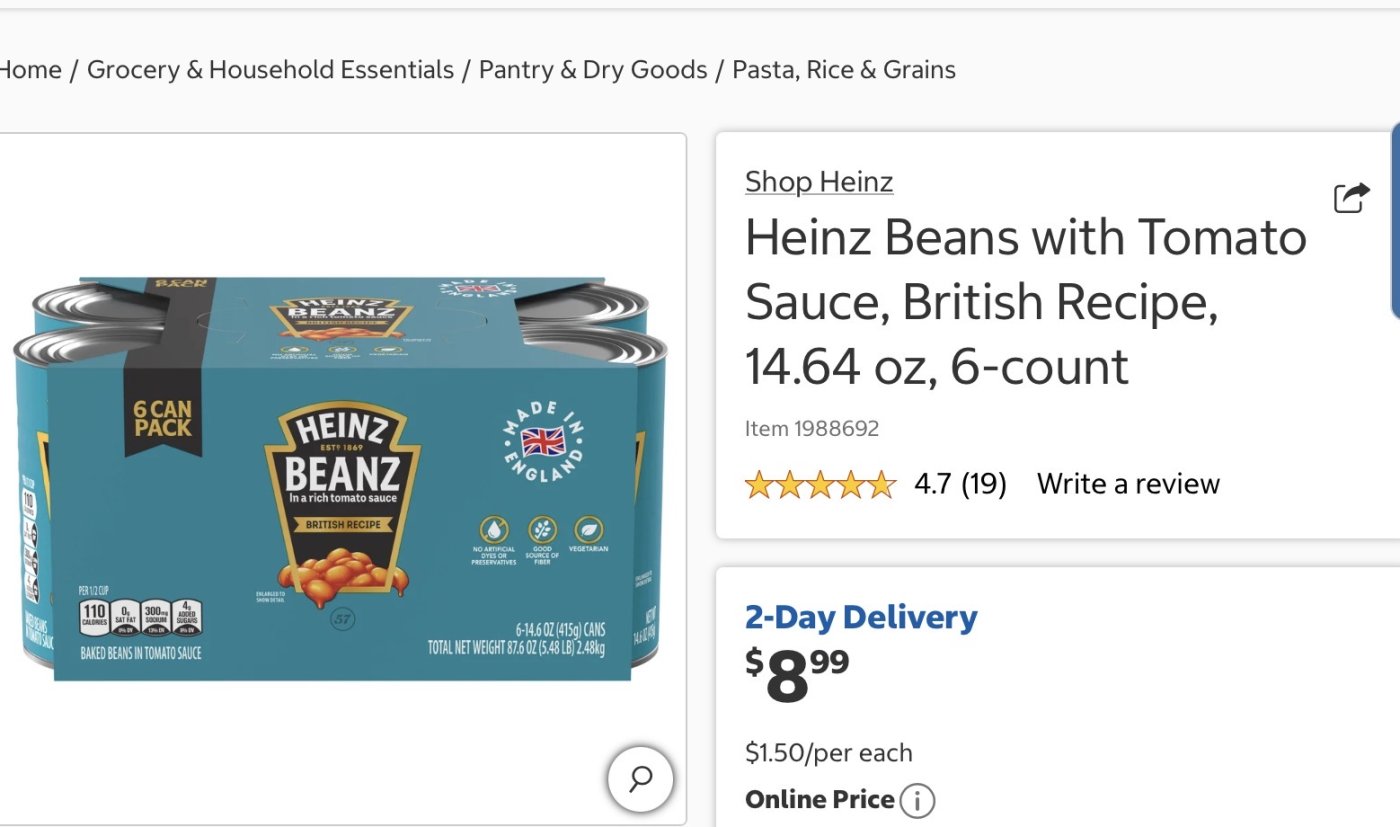Select the 2-Day Delivery heading
Viewport: 1400px width, 827px height.
coord(861,617)
